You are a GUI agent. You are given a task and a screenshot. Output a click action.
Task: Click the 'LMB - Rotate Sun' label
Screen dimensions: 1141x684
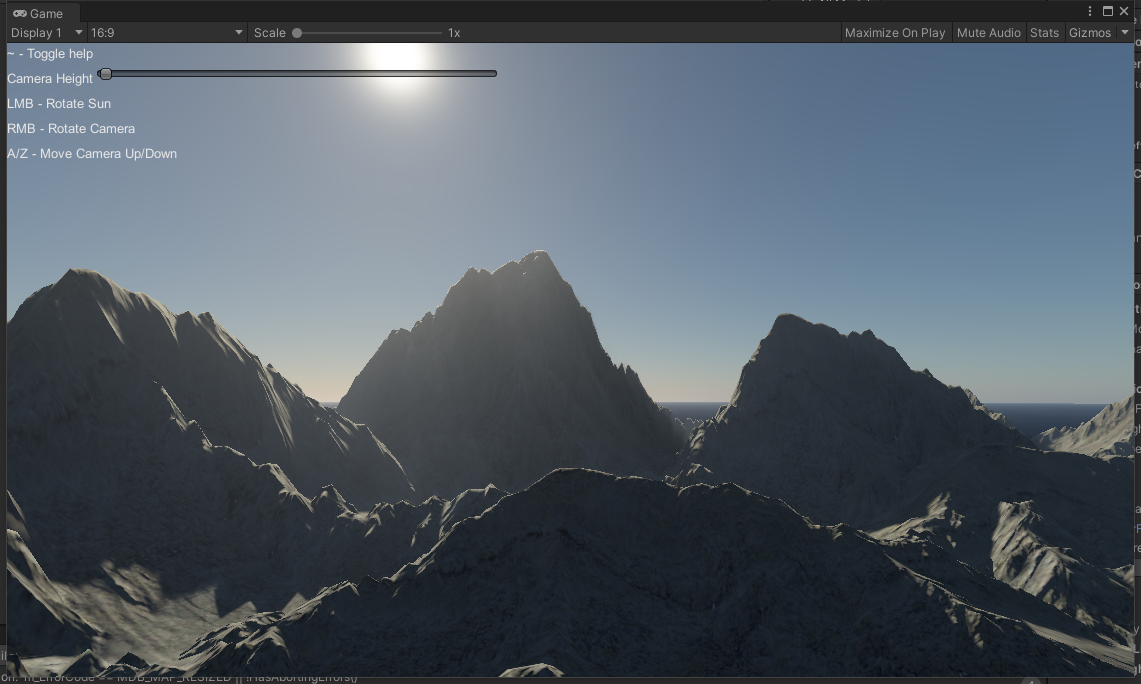point(59,103)
